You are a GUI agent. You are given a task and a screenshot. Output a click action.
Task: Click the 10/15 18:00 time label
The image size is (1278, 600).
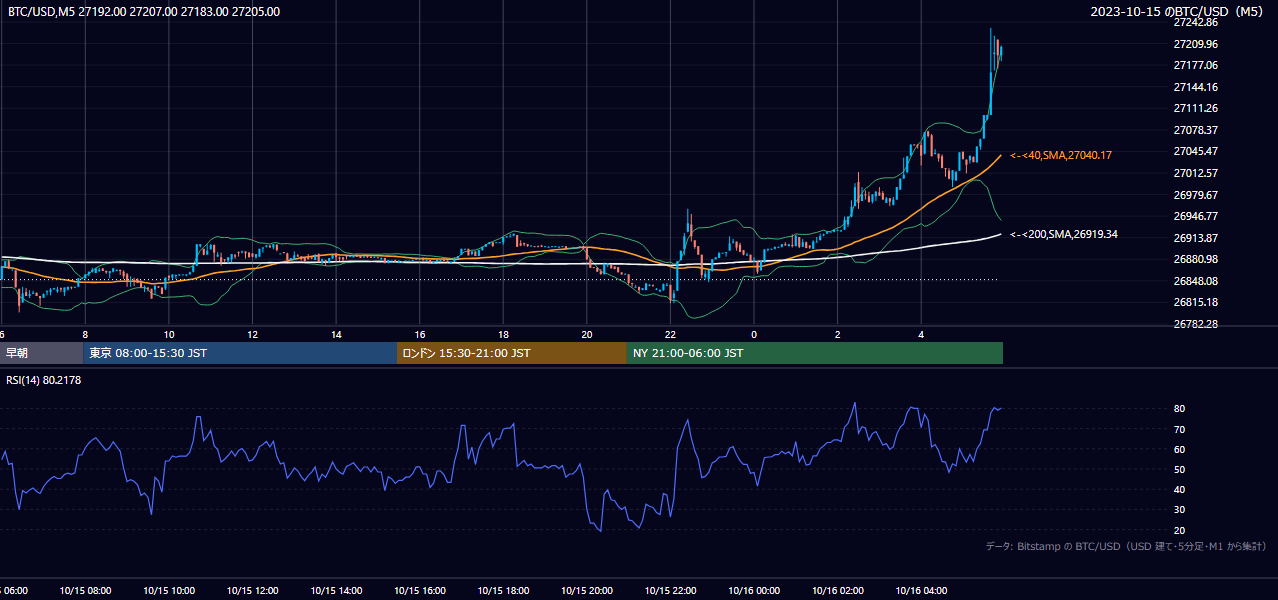tap(503, 591)
